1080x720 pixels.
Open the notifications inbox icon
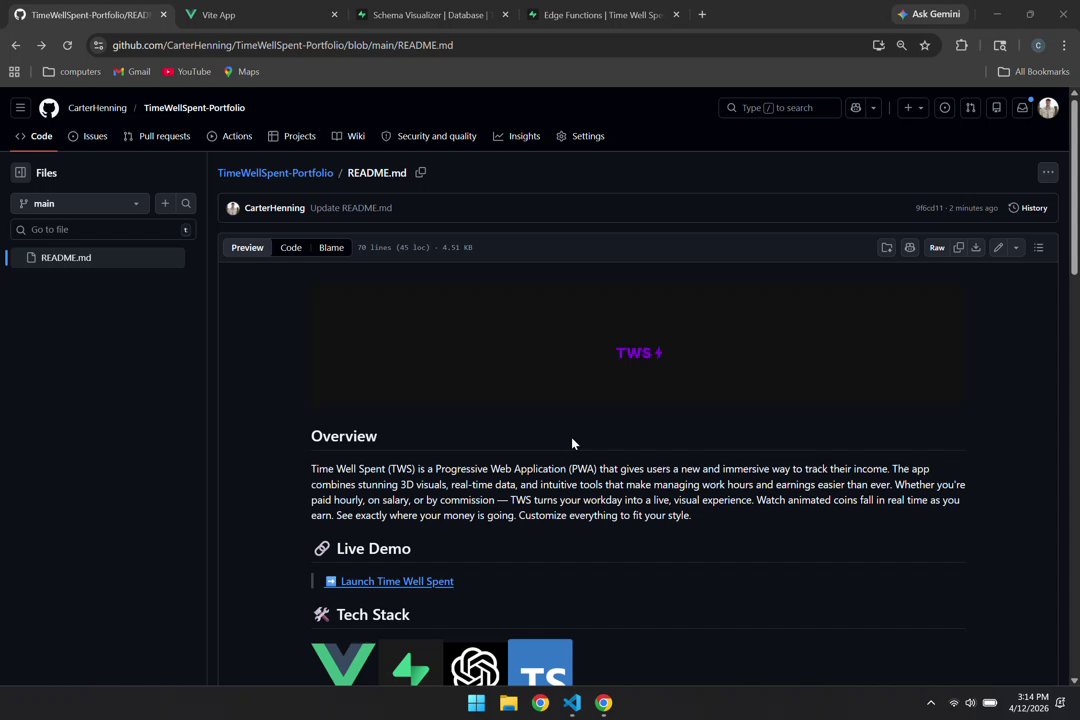(1023, 108)
